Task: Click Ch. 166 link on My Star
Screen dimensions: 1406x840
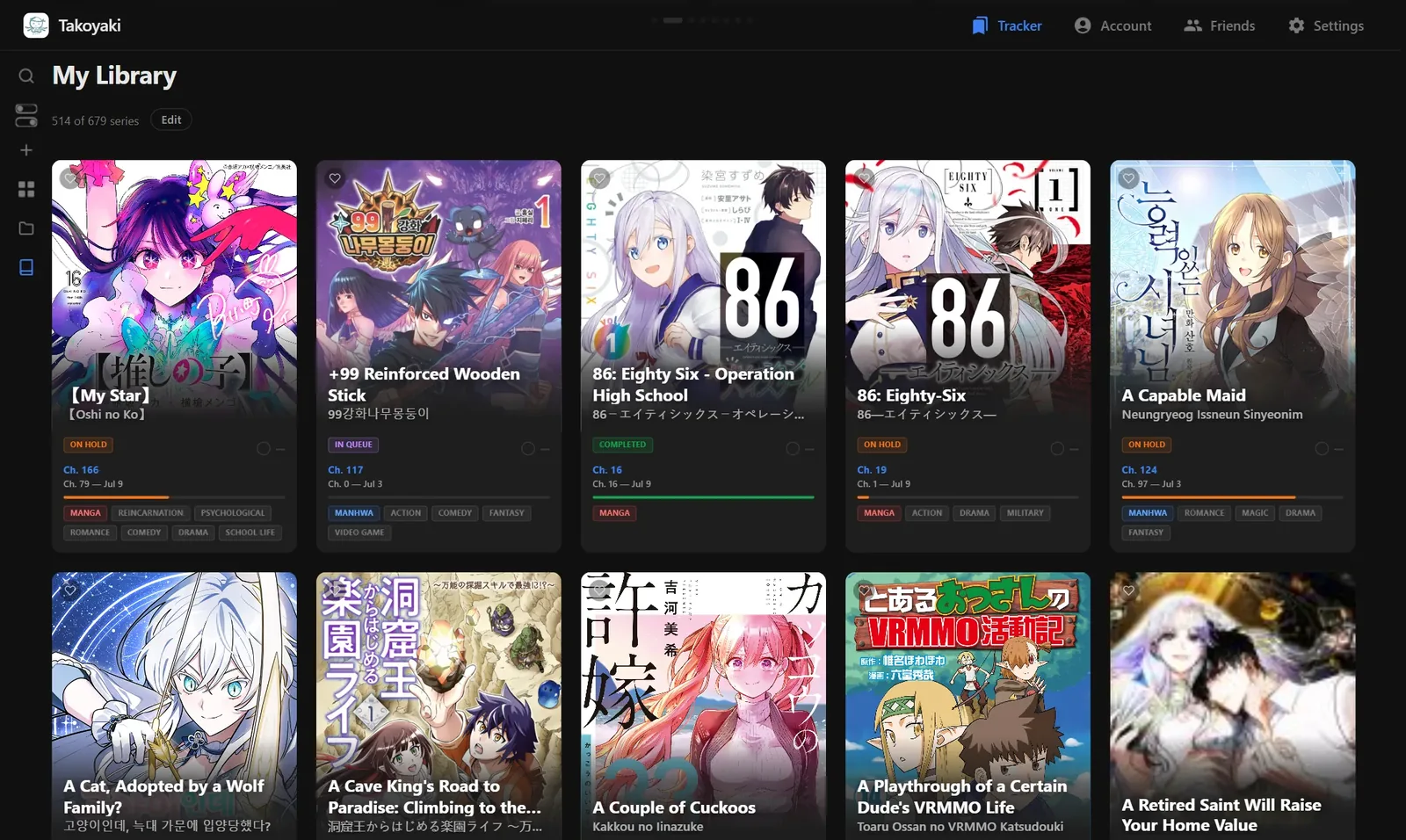Action: tap(81, 470)
